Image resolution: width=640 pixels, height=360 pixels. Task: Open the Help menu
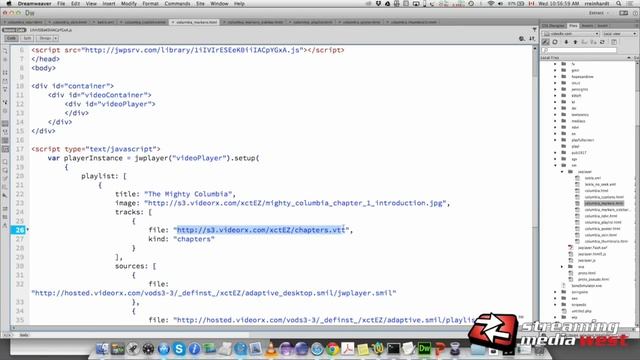pyautogui.click(x=239, y=4)
